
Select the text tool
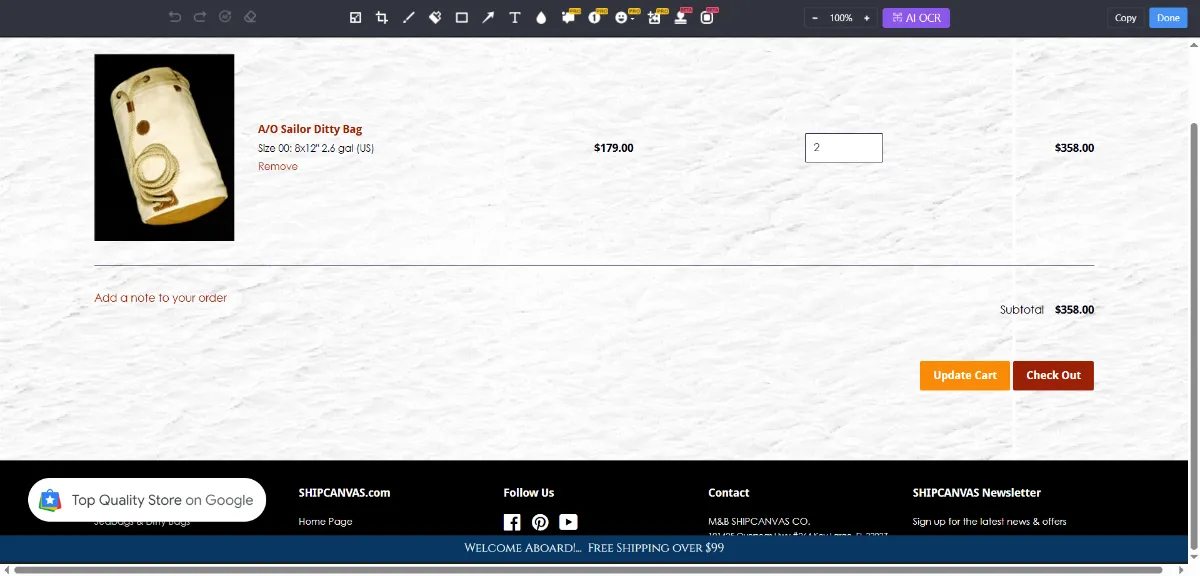click(x=515, y=17)
